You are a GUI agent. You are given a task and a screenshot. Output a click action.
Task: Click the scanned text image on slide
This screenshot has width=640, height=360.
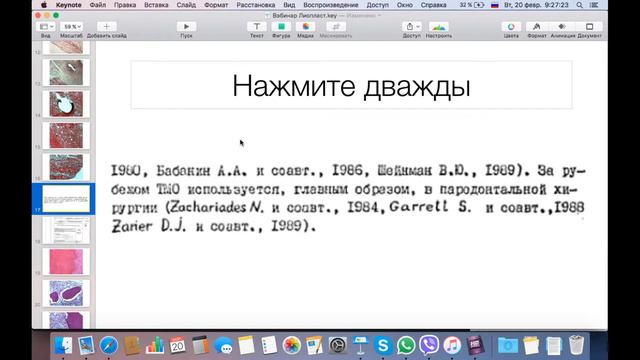348,198
